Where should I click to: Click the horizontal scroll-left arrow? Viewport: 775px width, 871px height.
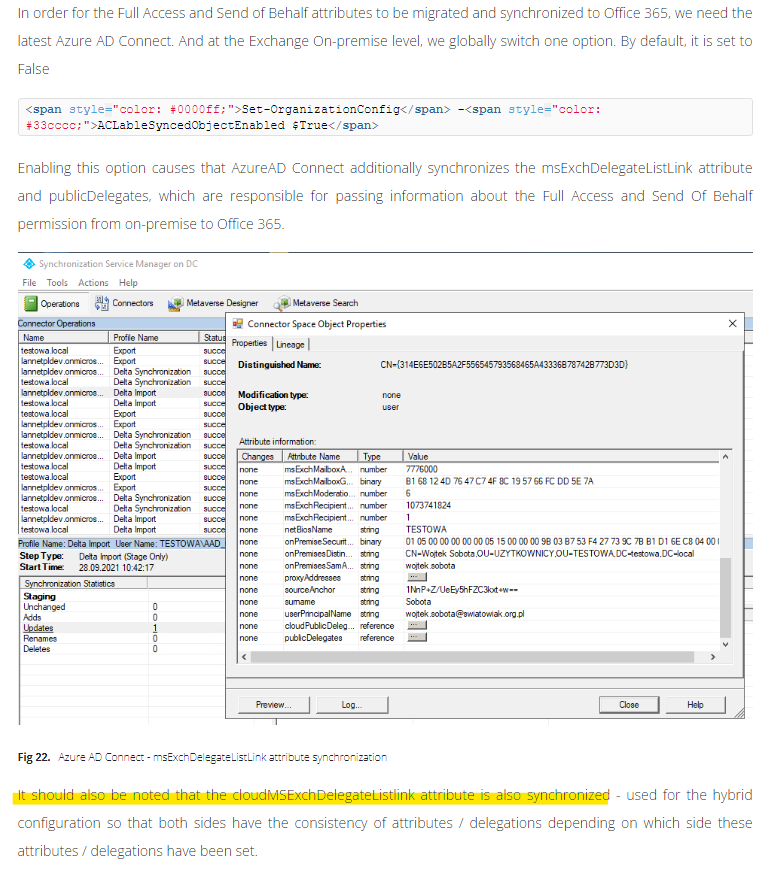[244, 657]
